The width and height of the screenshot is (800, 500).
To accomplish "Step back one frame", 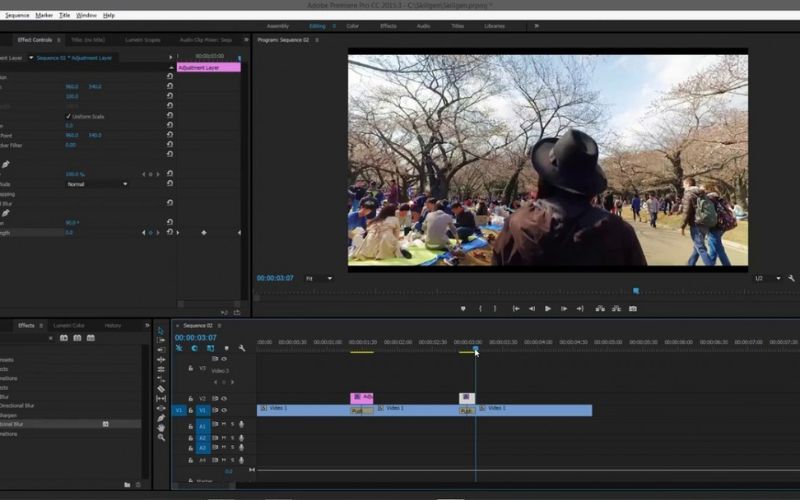I will tap(532, 309).
